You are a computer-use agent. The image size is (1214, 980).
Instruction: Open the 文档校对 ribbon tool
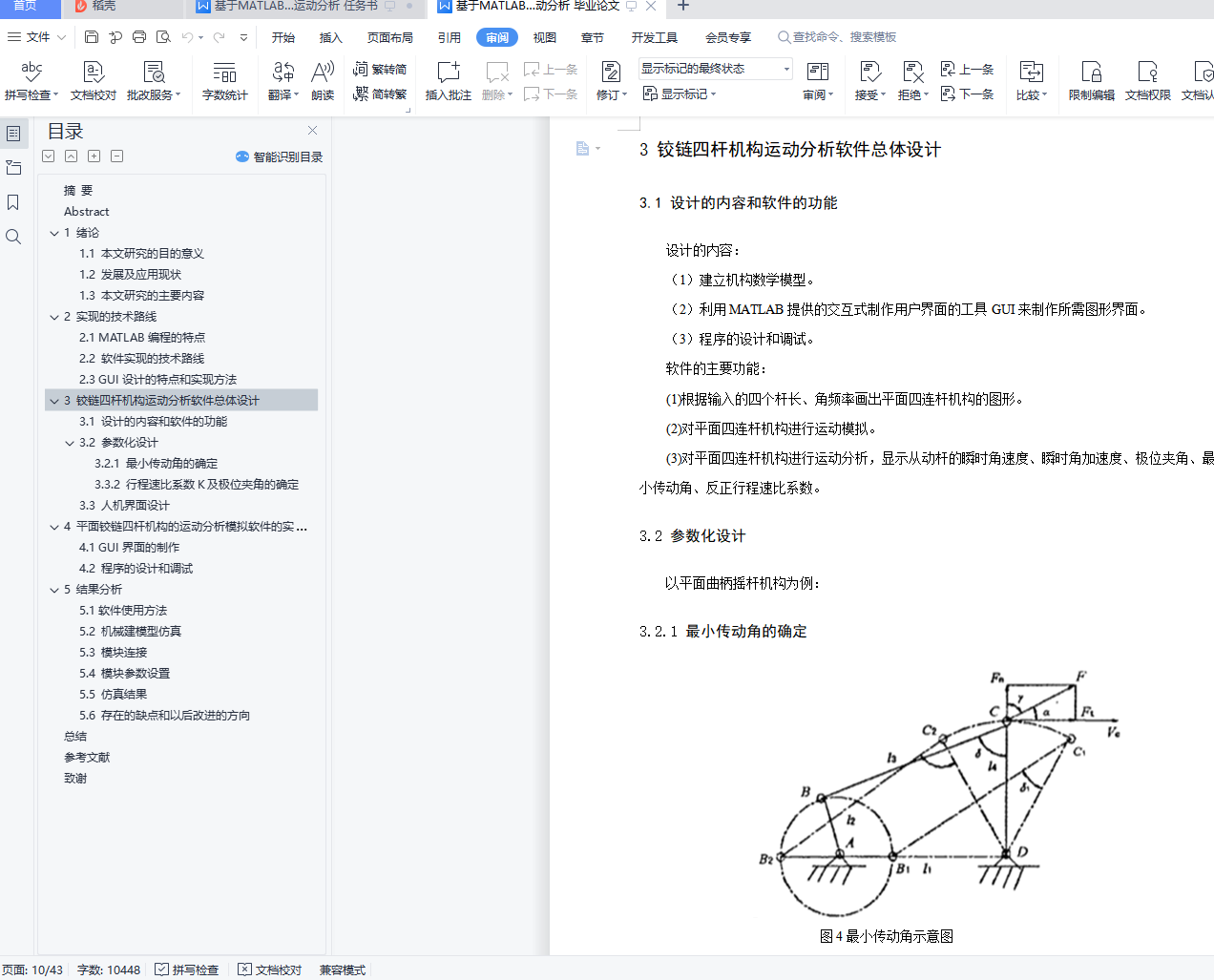tap(94, 80)
